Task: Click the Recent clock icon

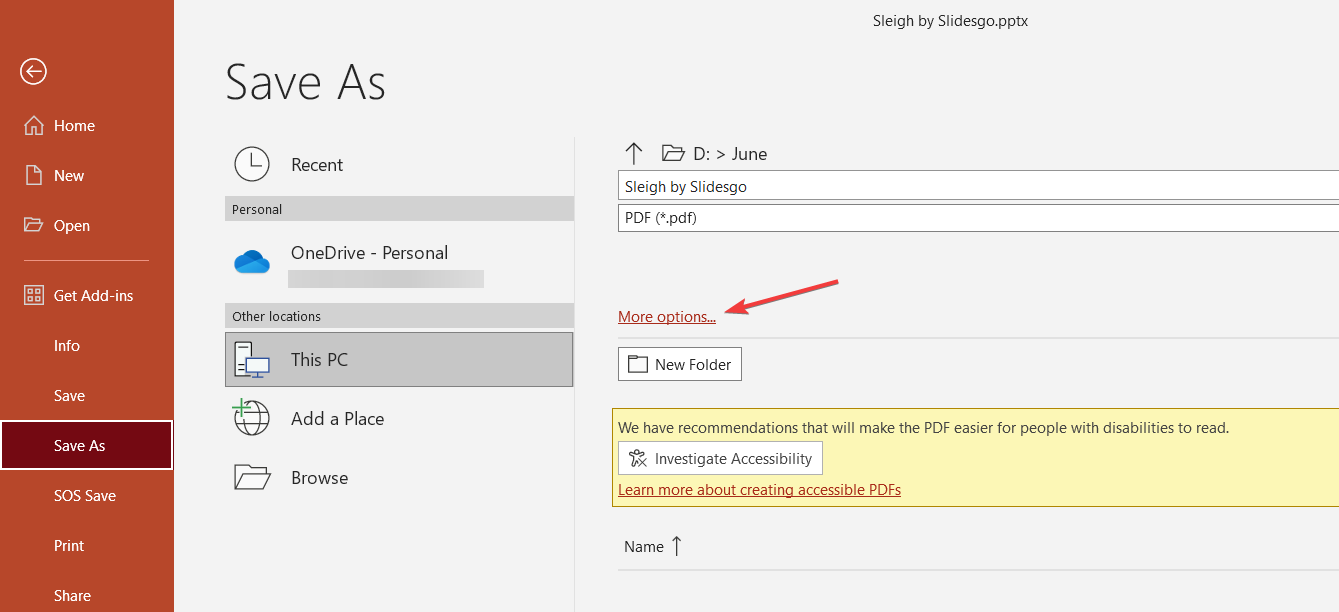Action: 252,165
